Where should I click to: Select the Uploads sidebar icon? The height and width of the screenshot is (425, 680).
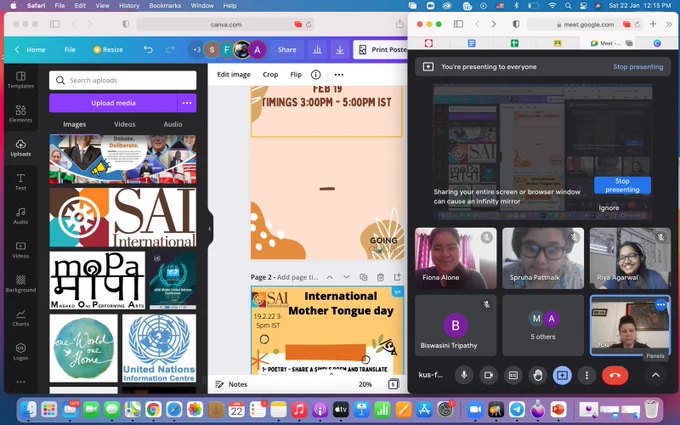pyautogui.click(x=20, y=148)
